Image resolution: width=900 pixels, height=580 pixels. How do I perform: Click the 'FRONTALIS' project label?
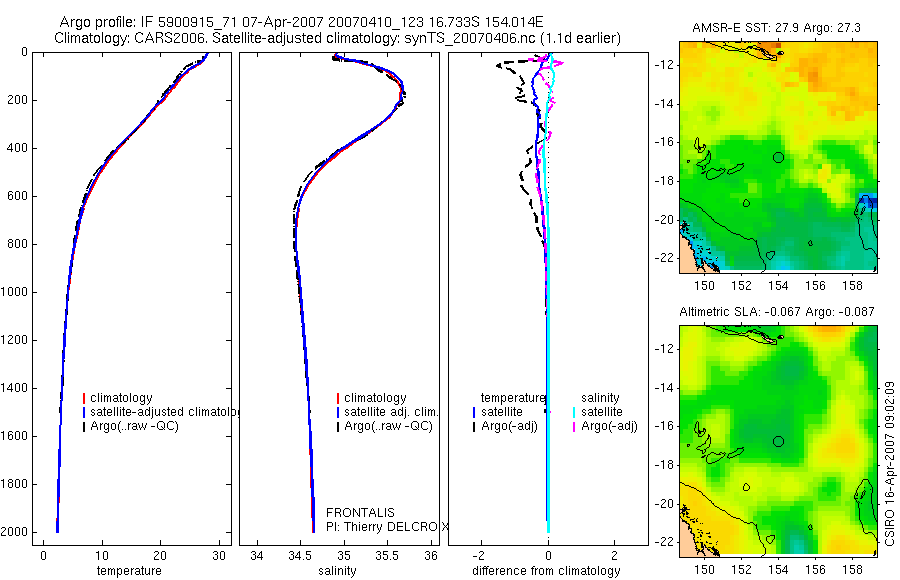[360, 513]
